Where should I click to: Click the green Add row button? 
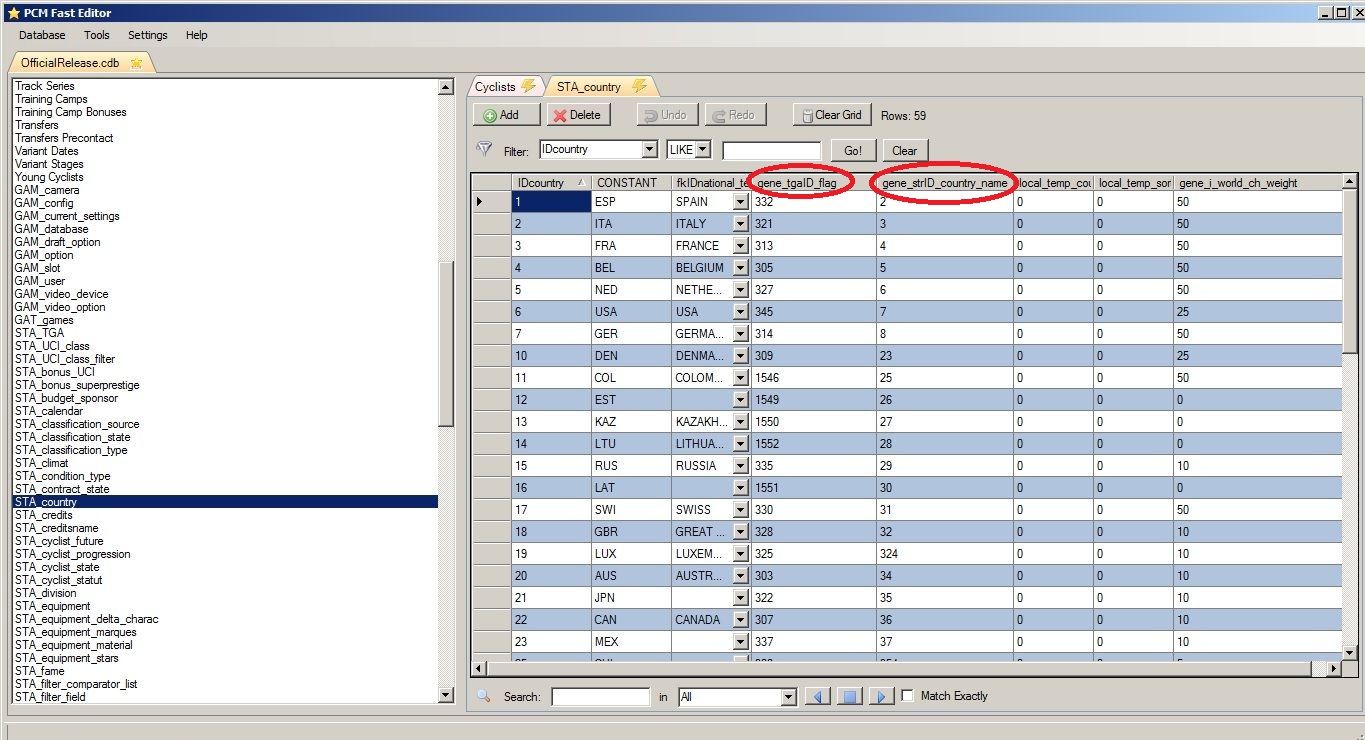[x=507, y=115]
